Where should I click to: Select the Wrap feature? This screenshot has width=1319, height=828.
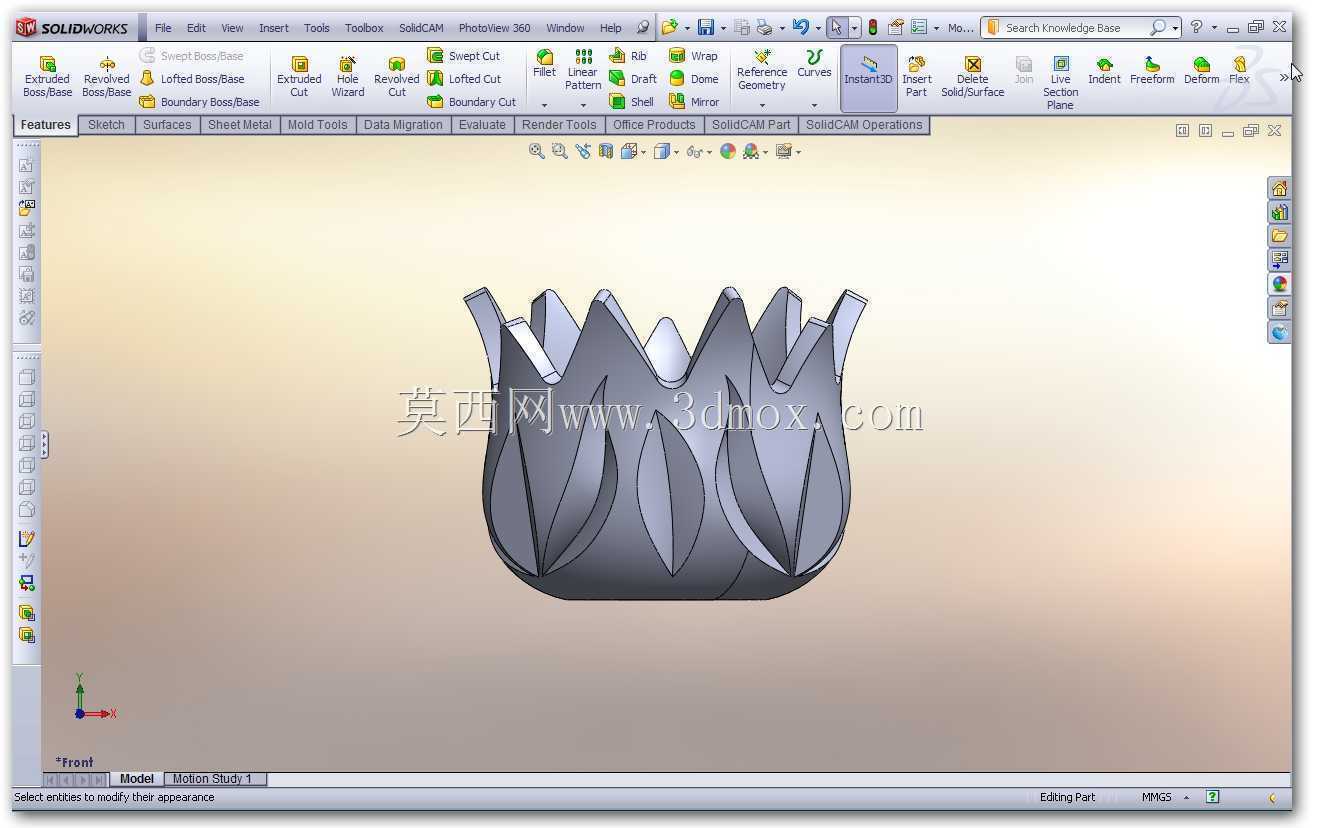[x=693, y=55]
